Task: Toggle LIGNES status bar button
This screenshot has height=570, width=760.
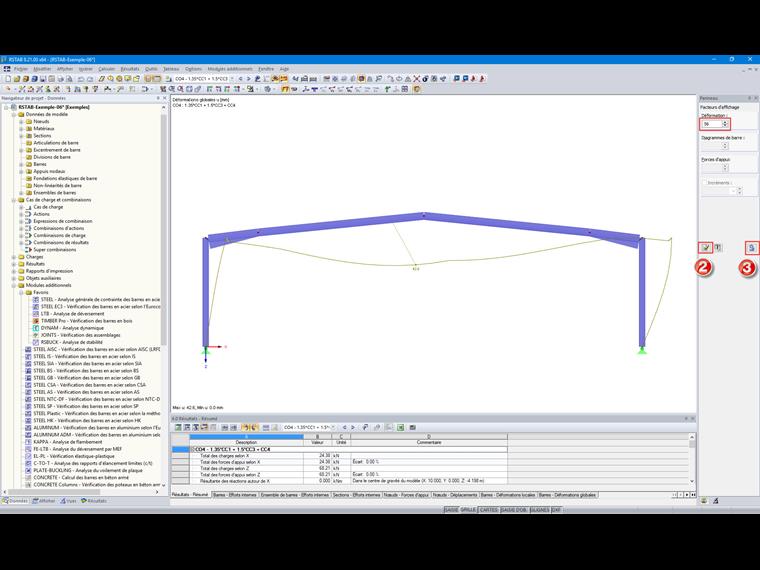Action: pos(539,510)
